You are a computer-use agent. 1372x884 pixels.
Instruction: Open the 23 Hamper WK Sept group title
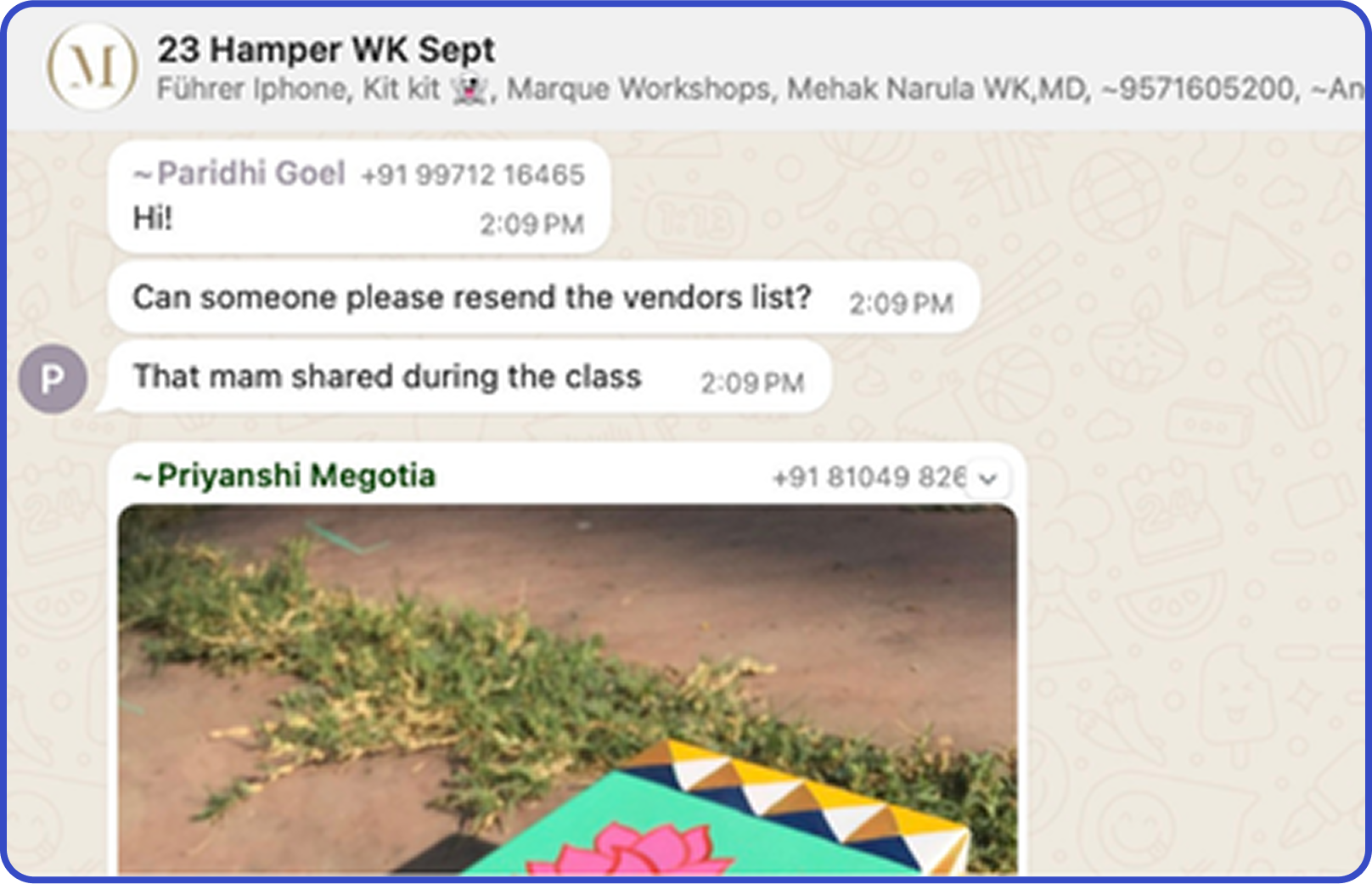click(x=325, y=49)
